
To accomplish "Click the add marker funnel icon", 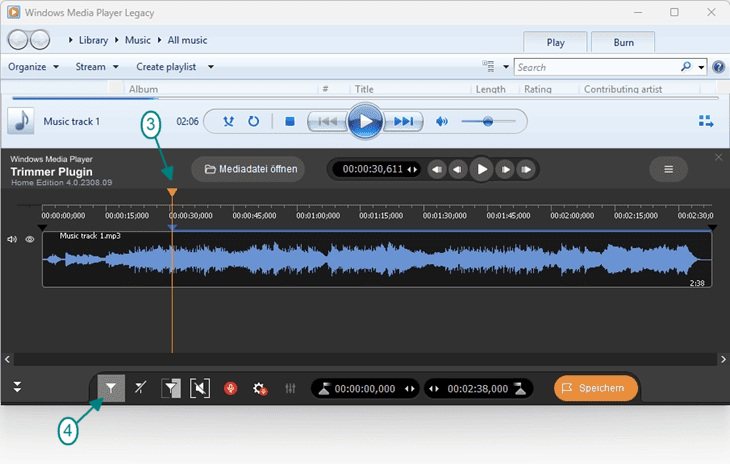I will [111, 388].
